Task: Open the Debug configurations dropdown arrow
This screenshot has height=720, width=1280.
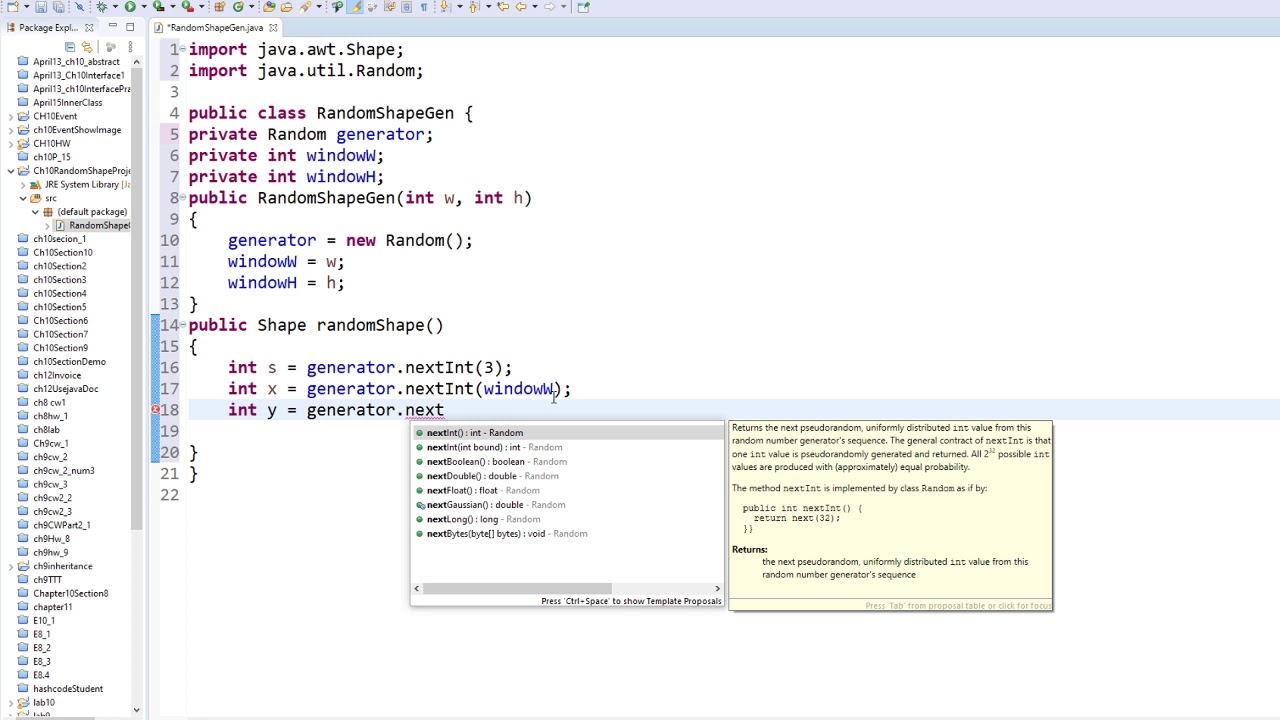Action: tap(115, 7)
